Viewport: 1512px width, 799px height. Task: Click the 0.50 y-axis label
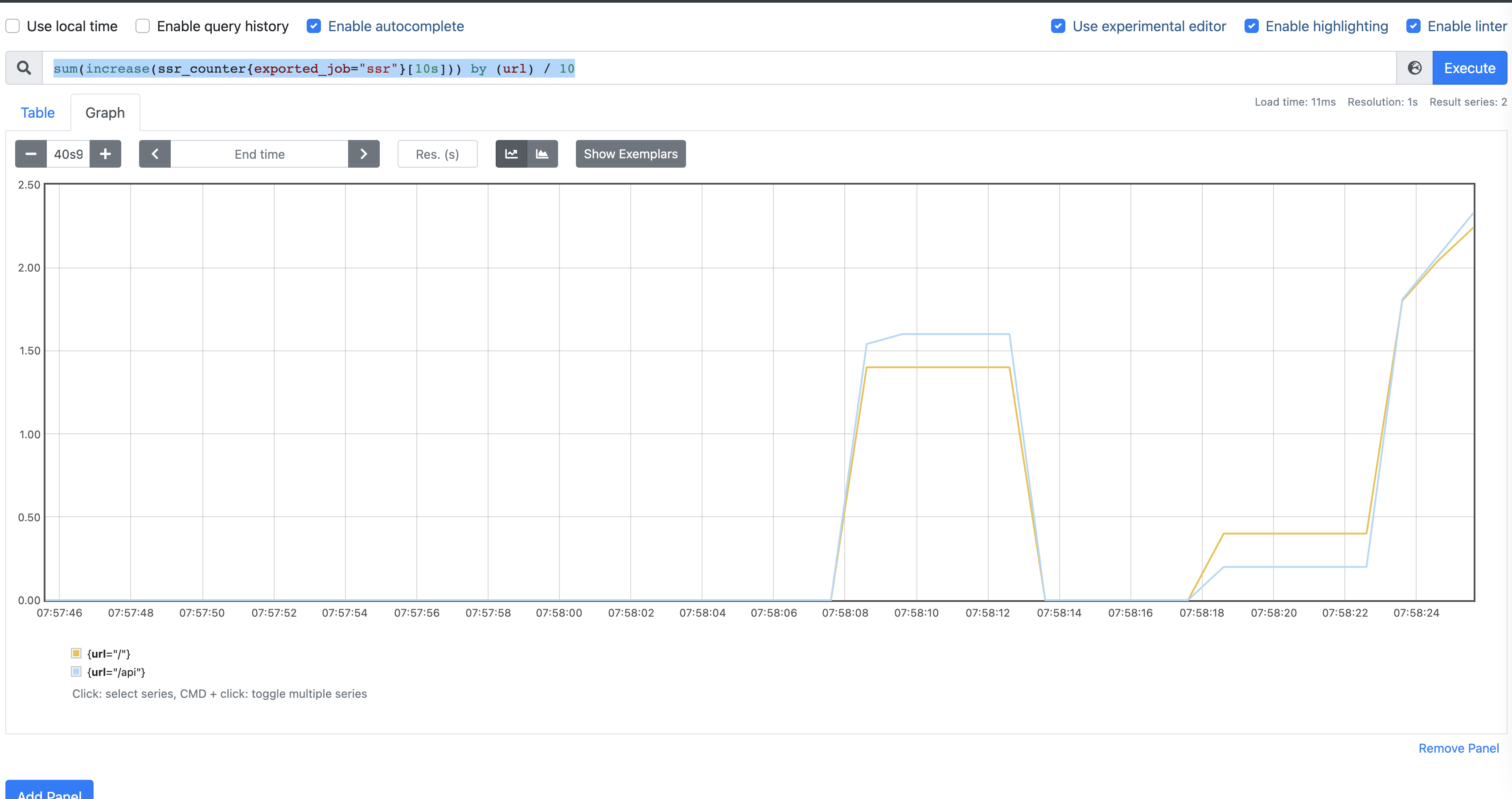29,517
